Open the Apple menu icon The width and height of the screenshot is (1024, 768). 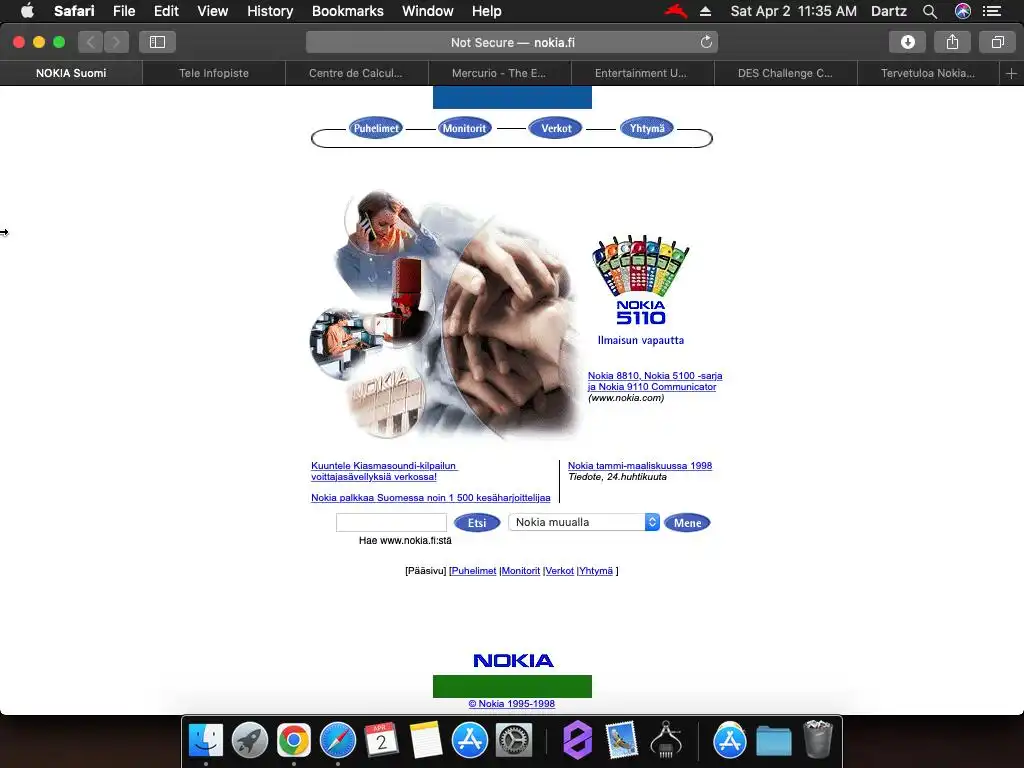click(x=27, y=11)
